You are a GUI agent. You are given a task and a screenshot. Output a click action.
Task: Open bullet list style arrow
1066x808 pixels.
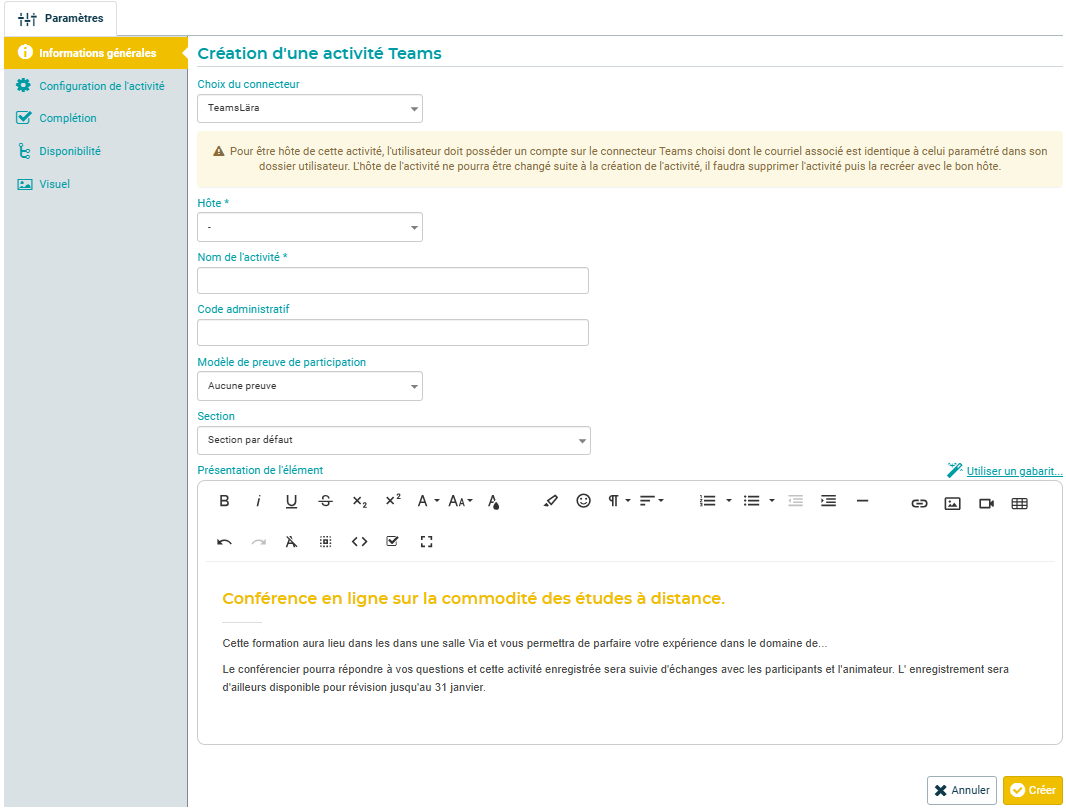[772, 501]
